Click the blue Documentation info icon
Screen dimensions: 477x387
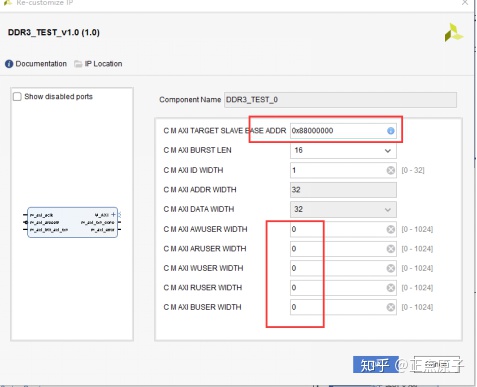pyautogui.click(x=9, y=64)
